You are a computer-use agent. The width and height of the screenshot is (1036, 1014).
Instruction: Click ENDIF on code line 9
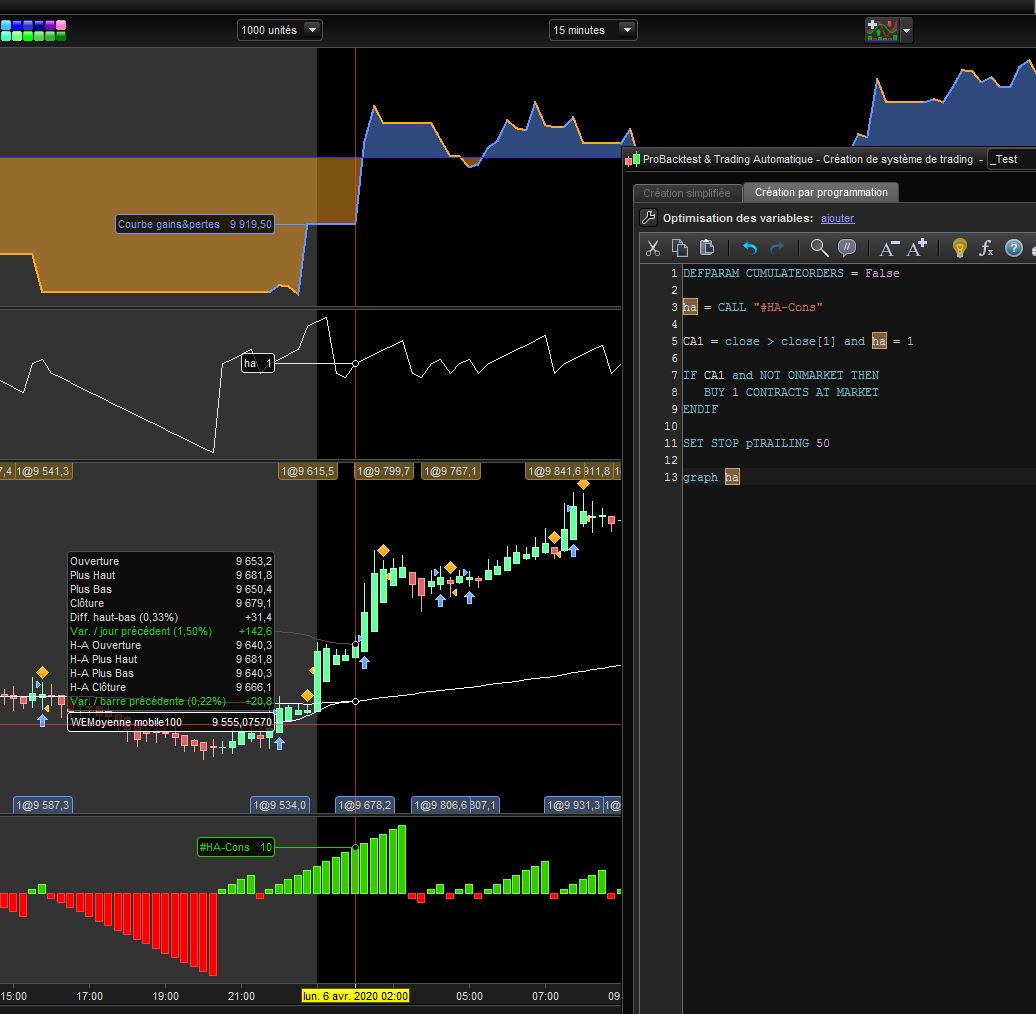pyautogui.click(x=700, y=410)
